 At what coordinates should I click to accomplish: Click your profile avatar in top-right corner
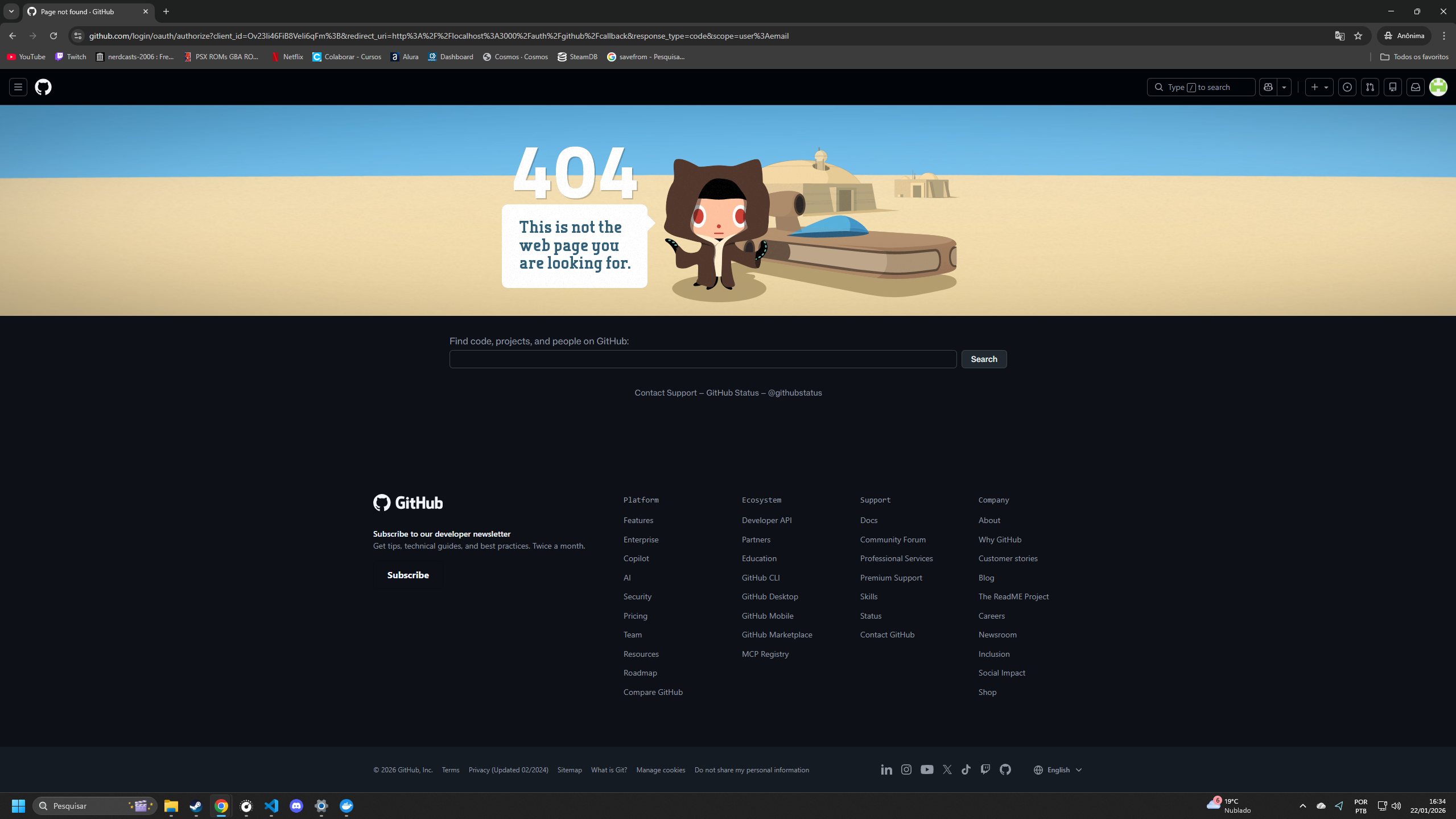1438,87
